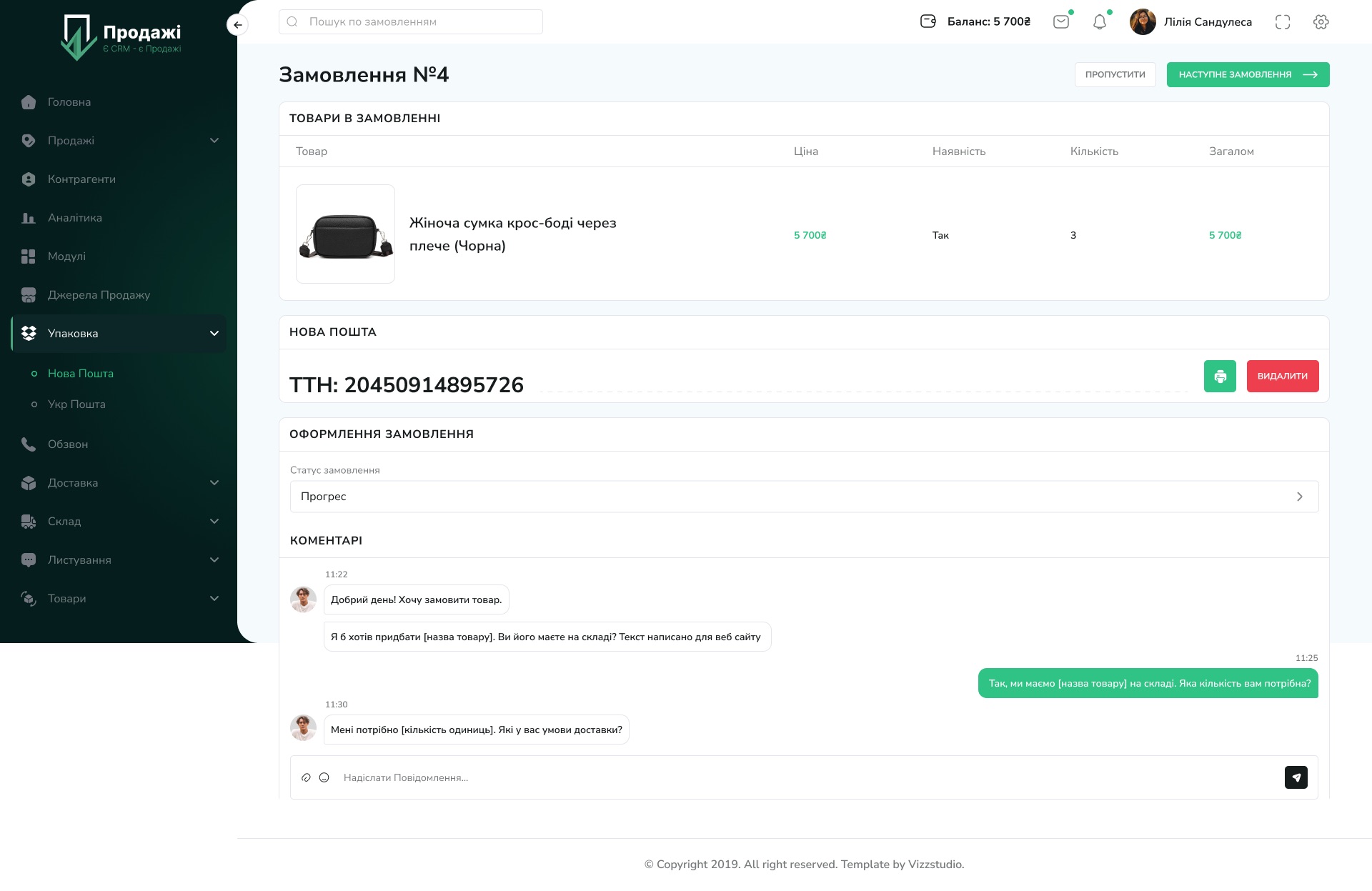Click the Джерела Продажу store icon
The height and width of the screenshot is (891, 1372).
pos(29,295)
